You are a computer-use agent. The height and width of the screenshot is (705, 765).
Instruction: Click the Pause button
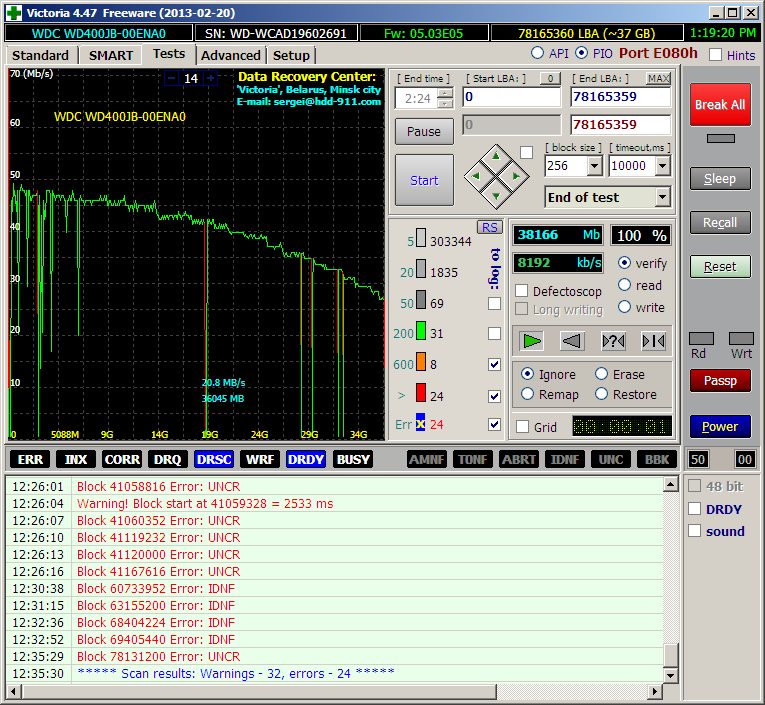pyautogui.click(x=424, y=131)
